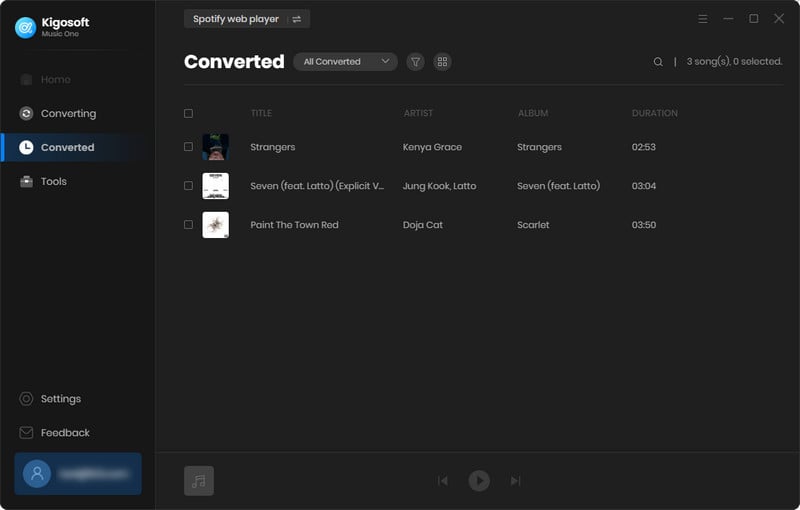
Task: Click artist Jung Kook, Latto
Action: 439,186
